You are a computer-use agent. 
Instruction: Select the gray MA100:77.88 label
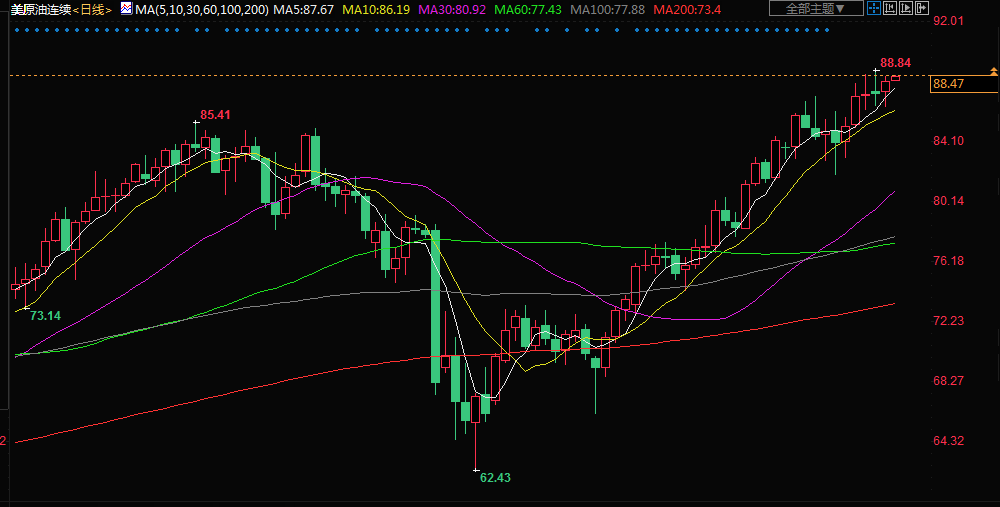tap(612, 9)
